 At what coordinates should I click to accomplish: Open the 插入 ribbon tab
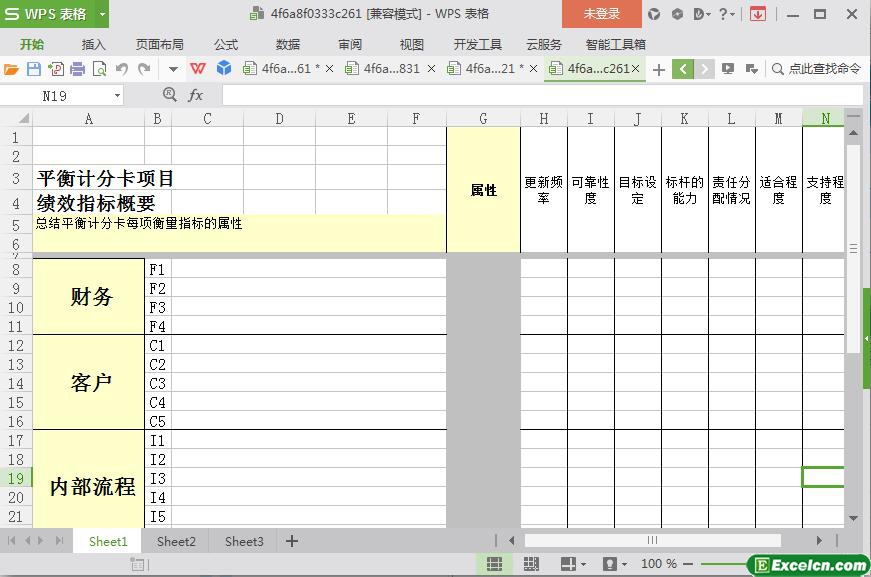[93, 44]
